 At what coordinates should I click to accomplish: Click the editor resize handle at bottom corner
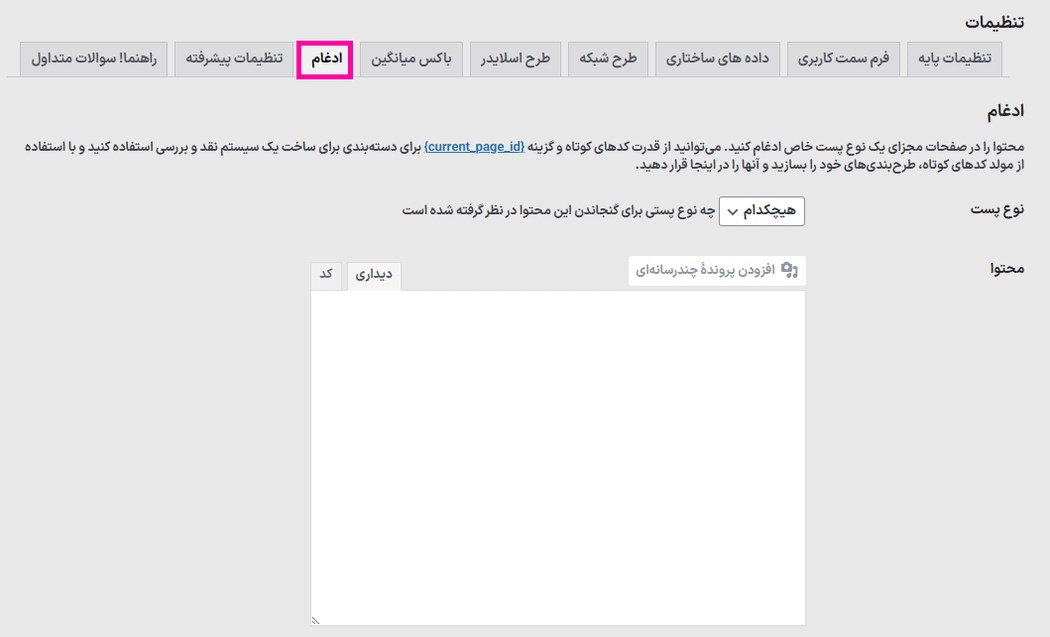coord(316,620)
